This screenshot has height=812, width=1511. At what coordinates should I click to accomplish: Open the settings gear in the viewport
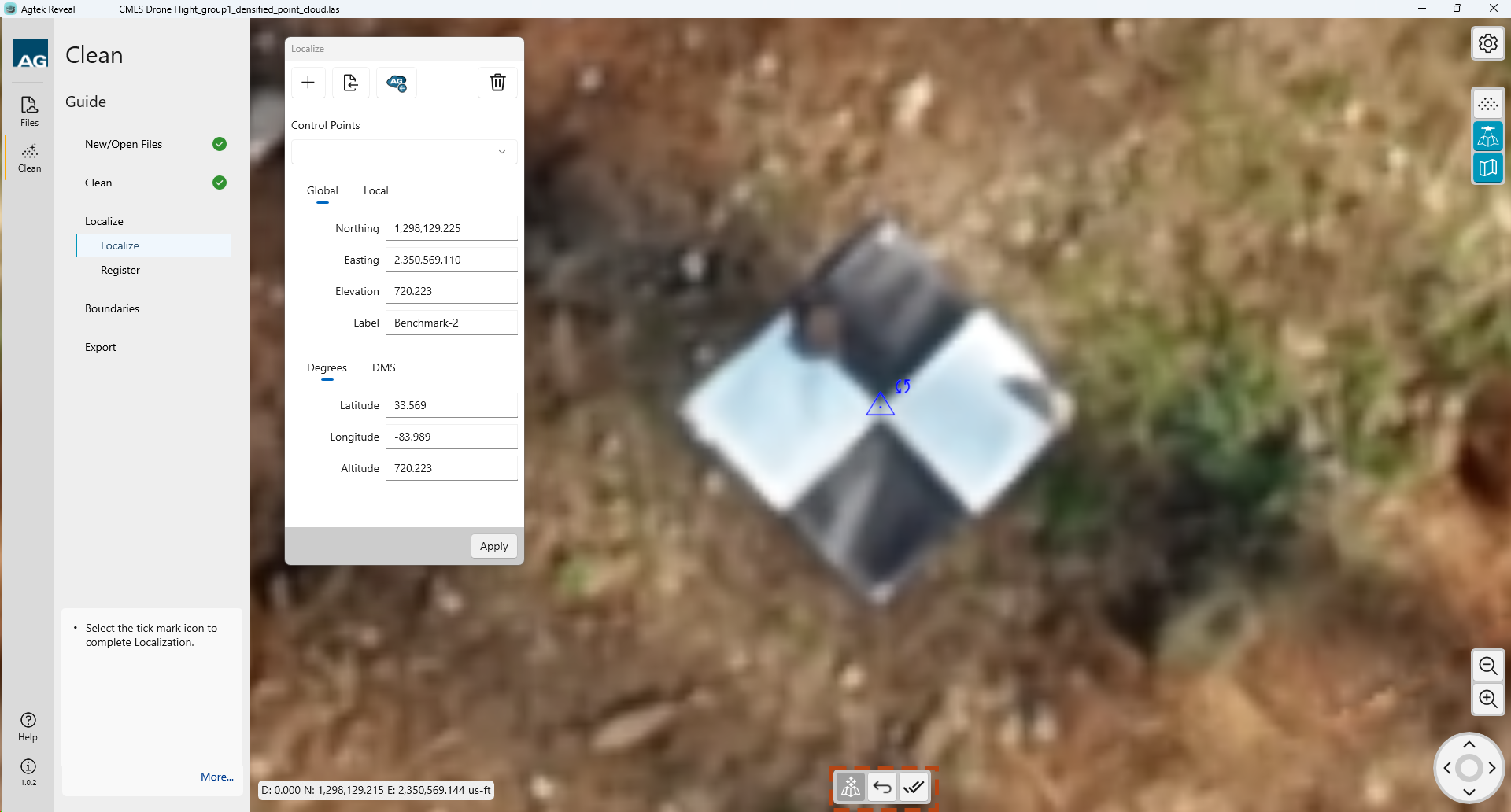(1487, 43)
